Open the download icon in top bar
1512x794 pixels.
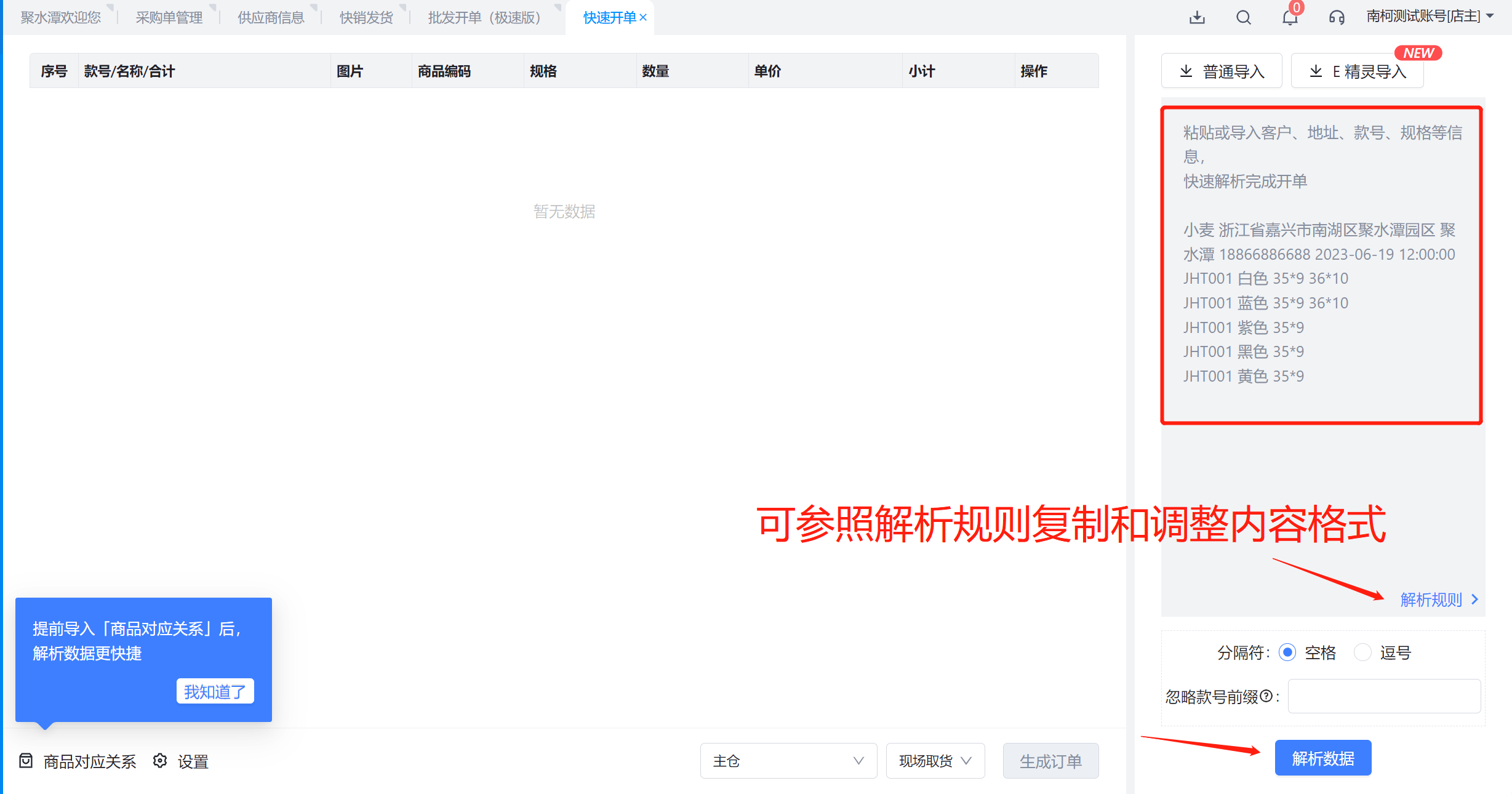1196,17
